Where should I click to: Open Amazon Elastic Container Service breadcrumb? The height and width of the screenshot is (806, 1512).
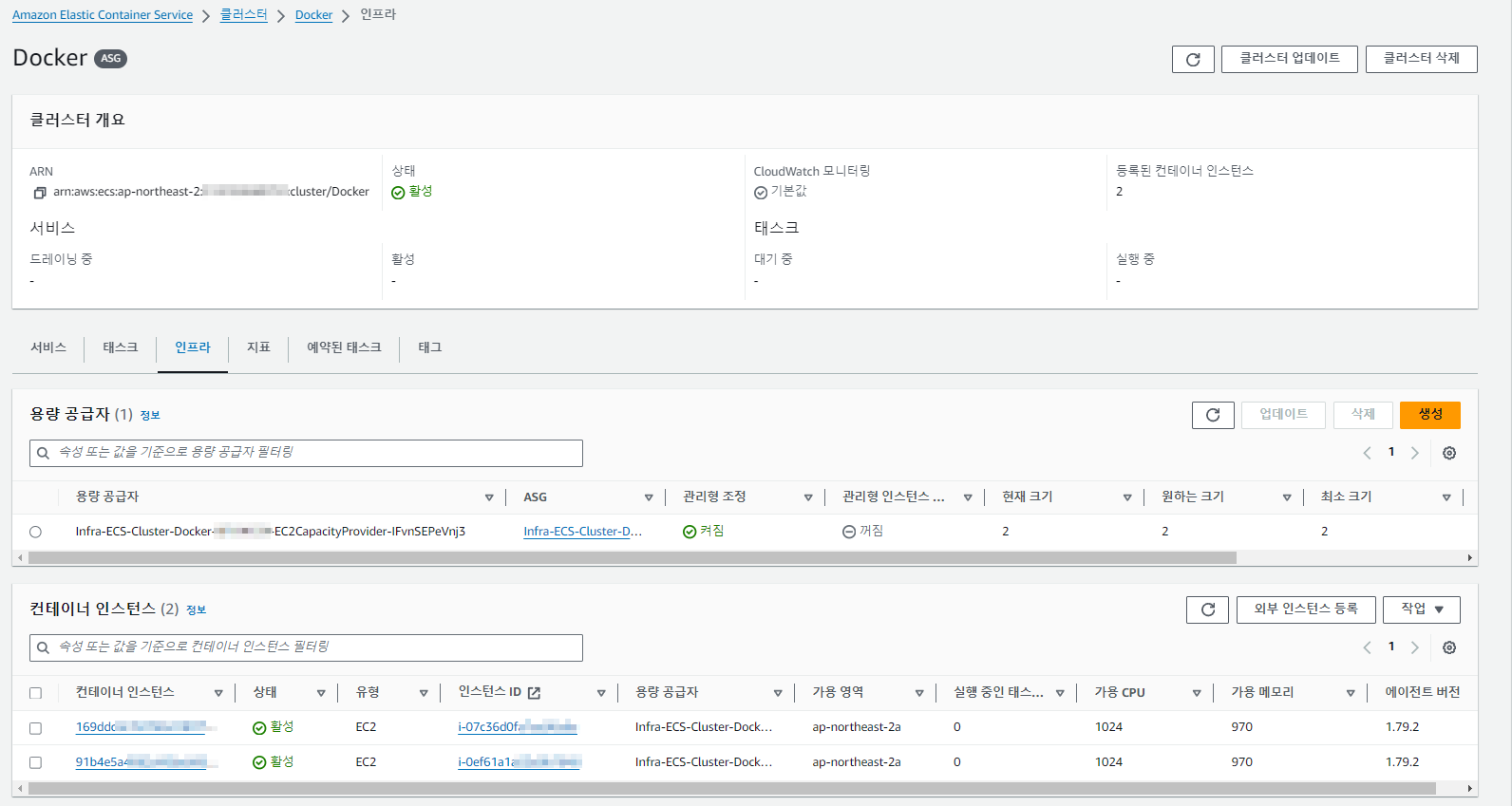pos(103,15)
